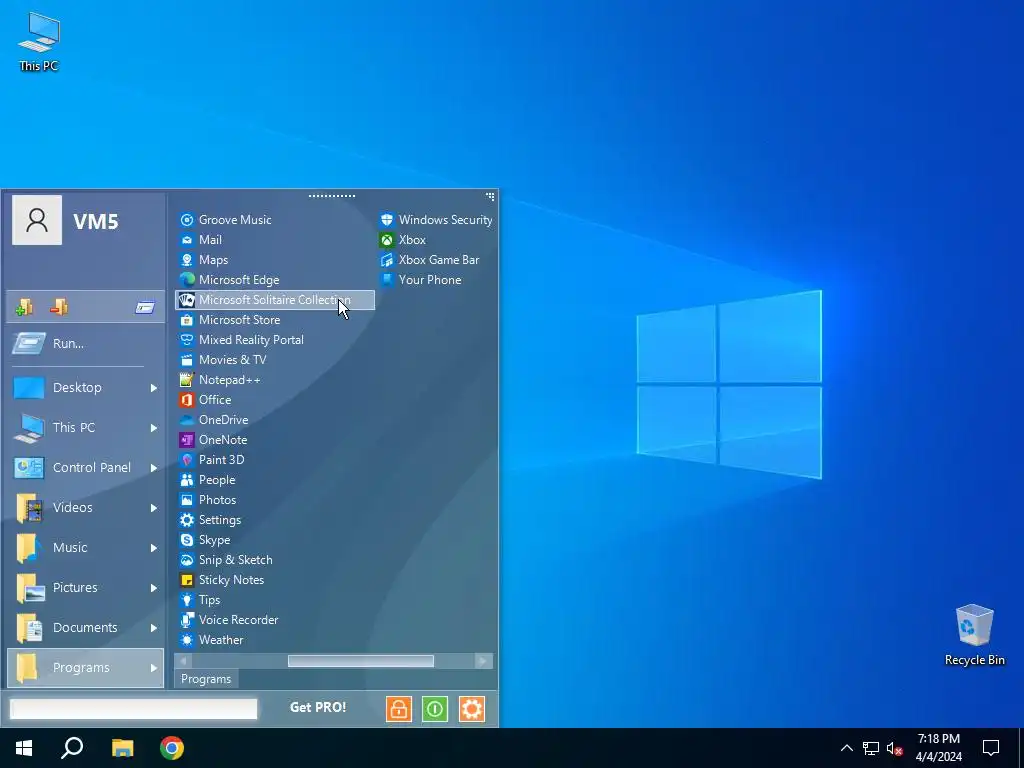Launch Notepad++
This screenshot has height=768, width=1024.
pyautogui.click(x=220, y=379)
